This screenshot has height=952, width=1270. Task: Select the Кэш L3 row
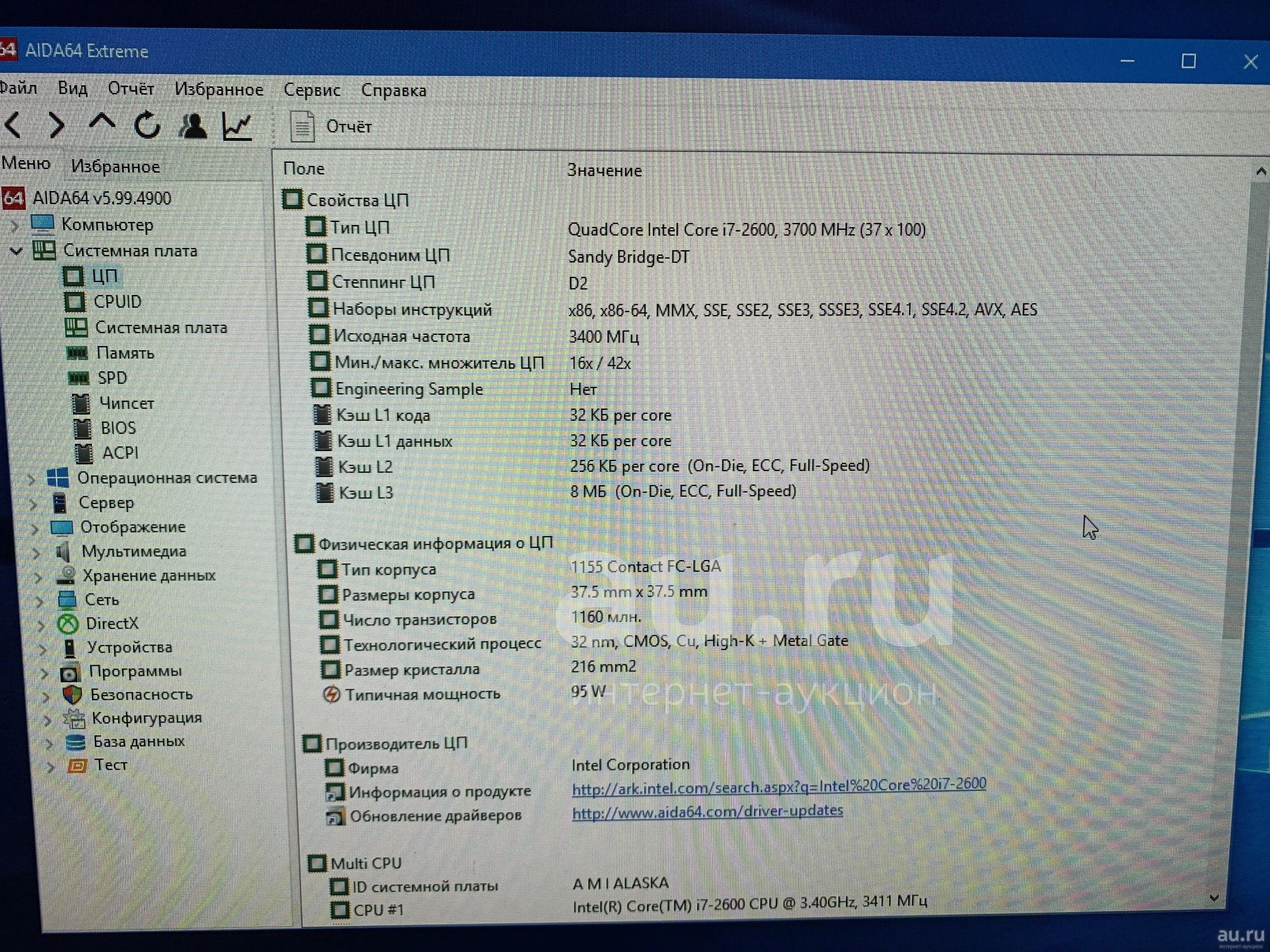click(556, 492)
